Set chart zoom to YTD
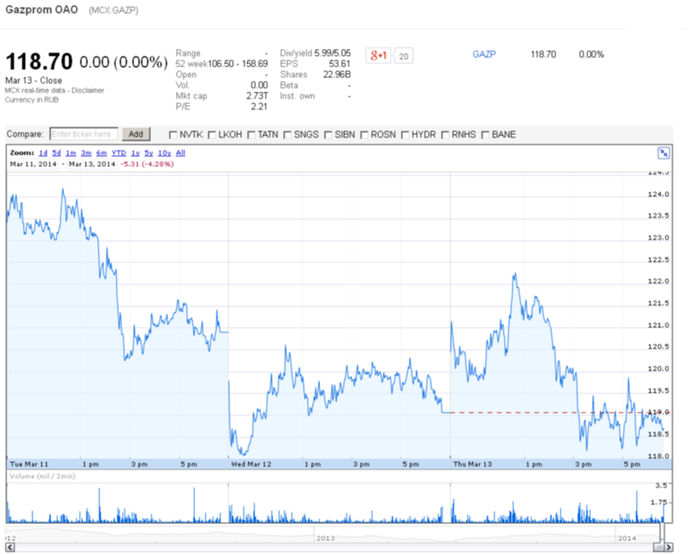Viewport: 688px width, 554px height. (x=119, y=153)
